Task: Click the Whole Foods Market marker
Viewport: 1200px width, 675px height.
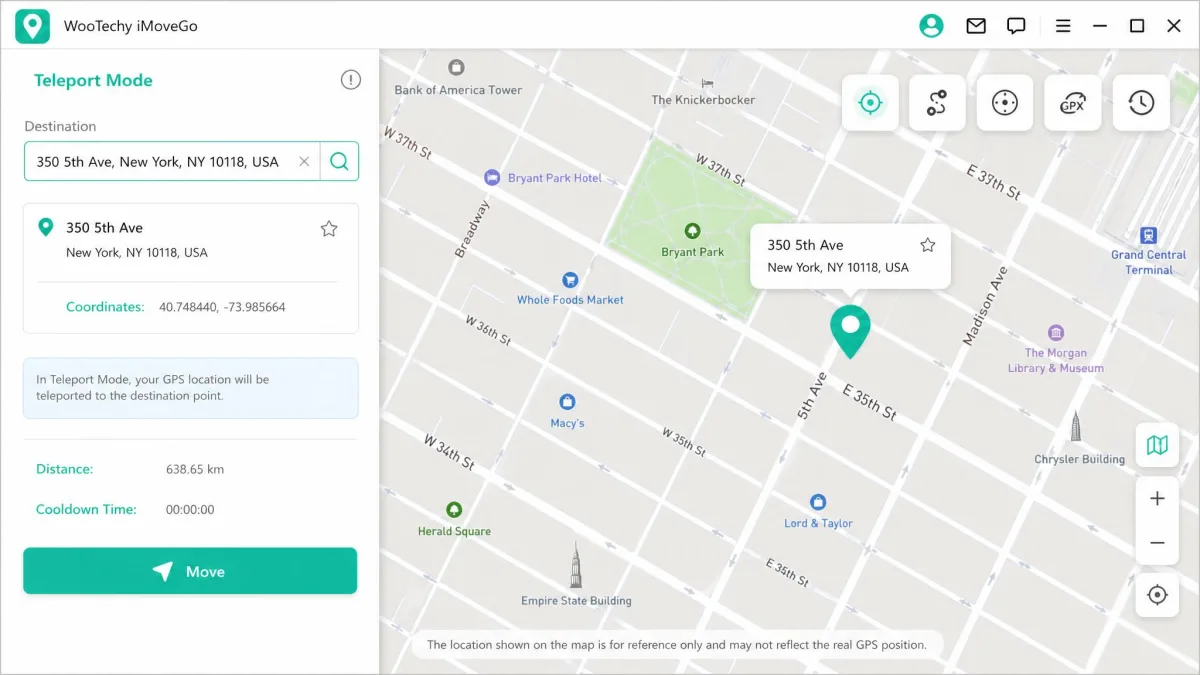Action: (570, 280)
